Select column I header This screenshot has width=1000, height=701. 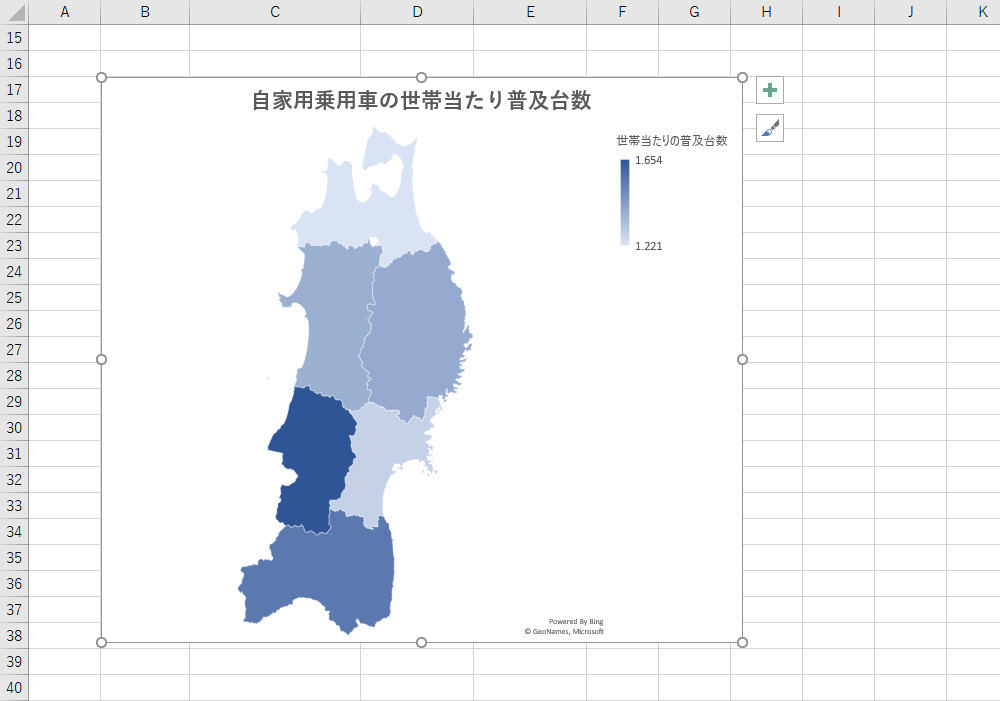coord(839,12)
